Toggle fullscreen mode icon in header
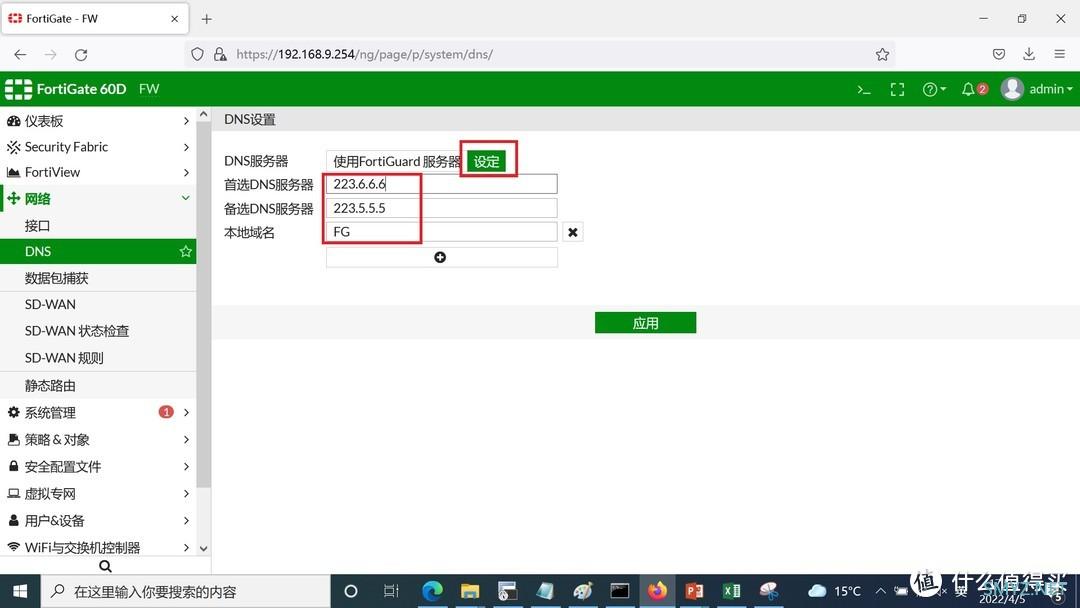1080x608 pixels. click(897, 89)
